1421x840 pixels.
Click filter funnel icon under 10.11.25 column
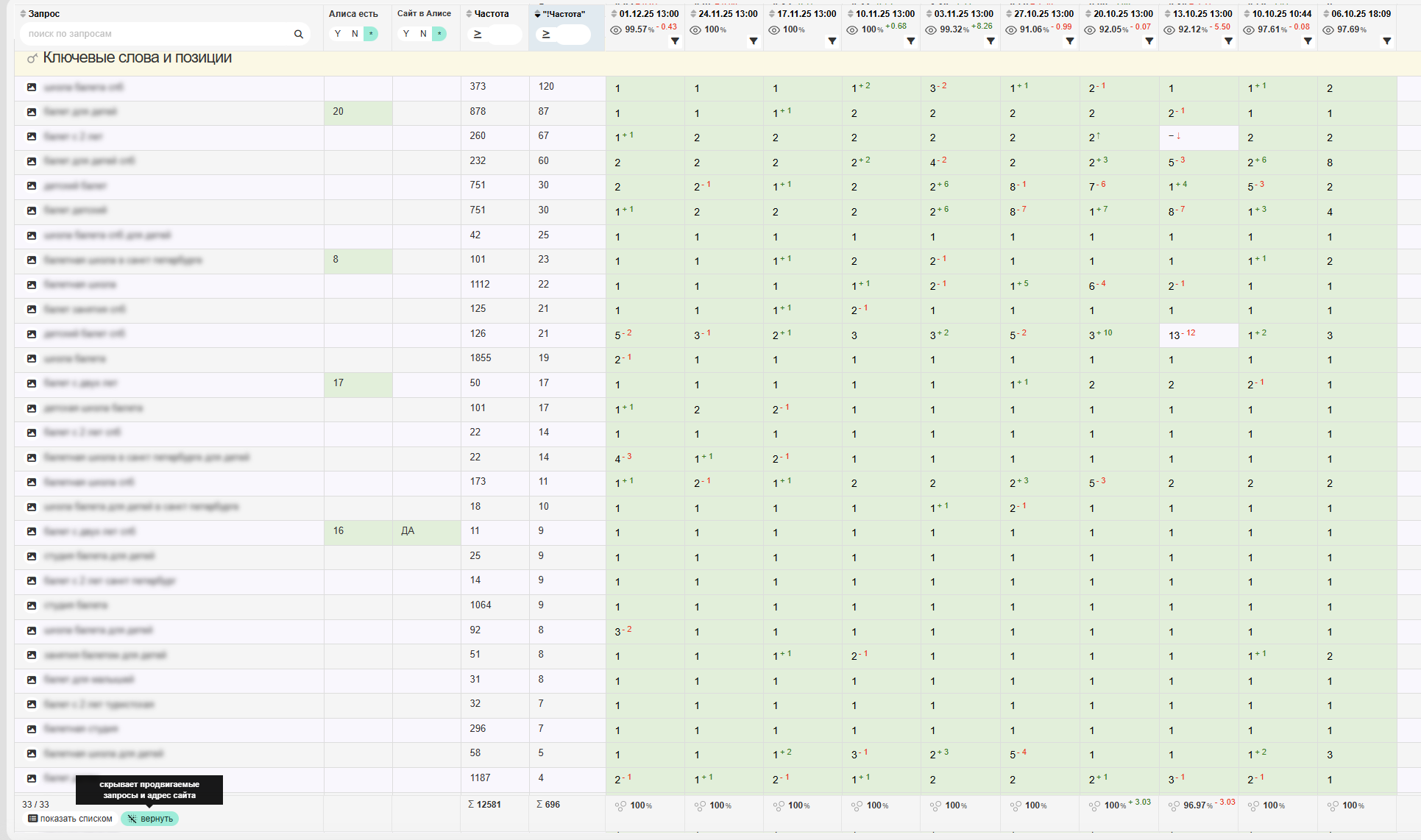(x=910, y=41)
